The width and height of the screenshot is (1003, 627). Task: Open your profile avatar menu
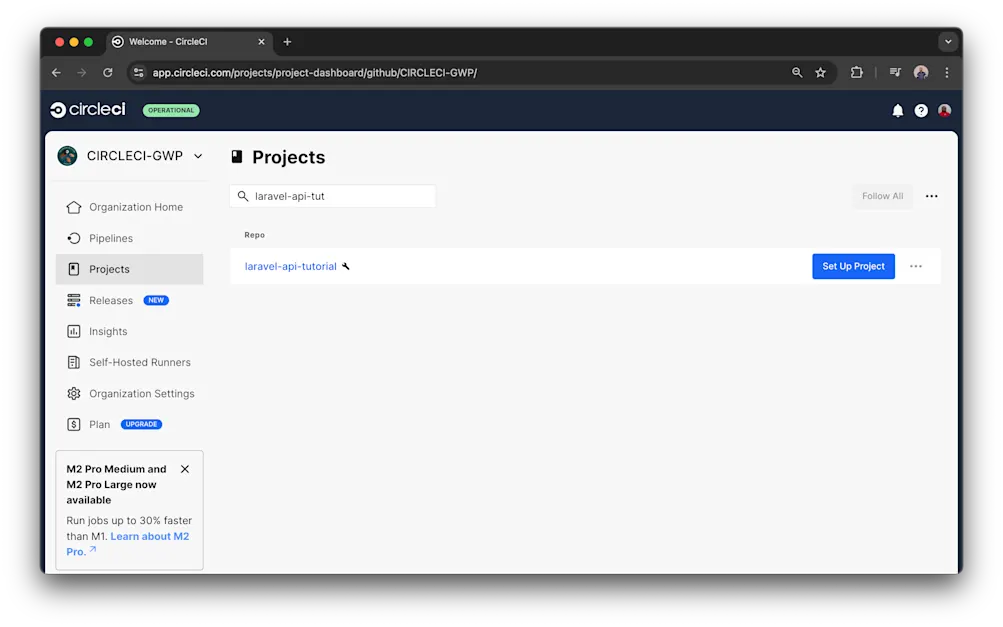(944, 110)
